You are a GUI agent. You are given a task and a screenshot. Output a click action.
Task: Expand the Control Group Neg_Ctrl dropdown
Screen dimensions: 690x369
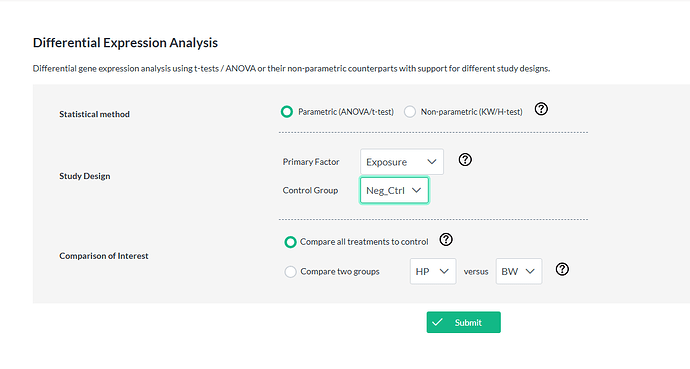pos(394,190)
